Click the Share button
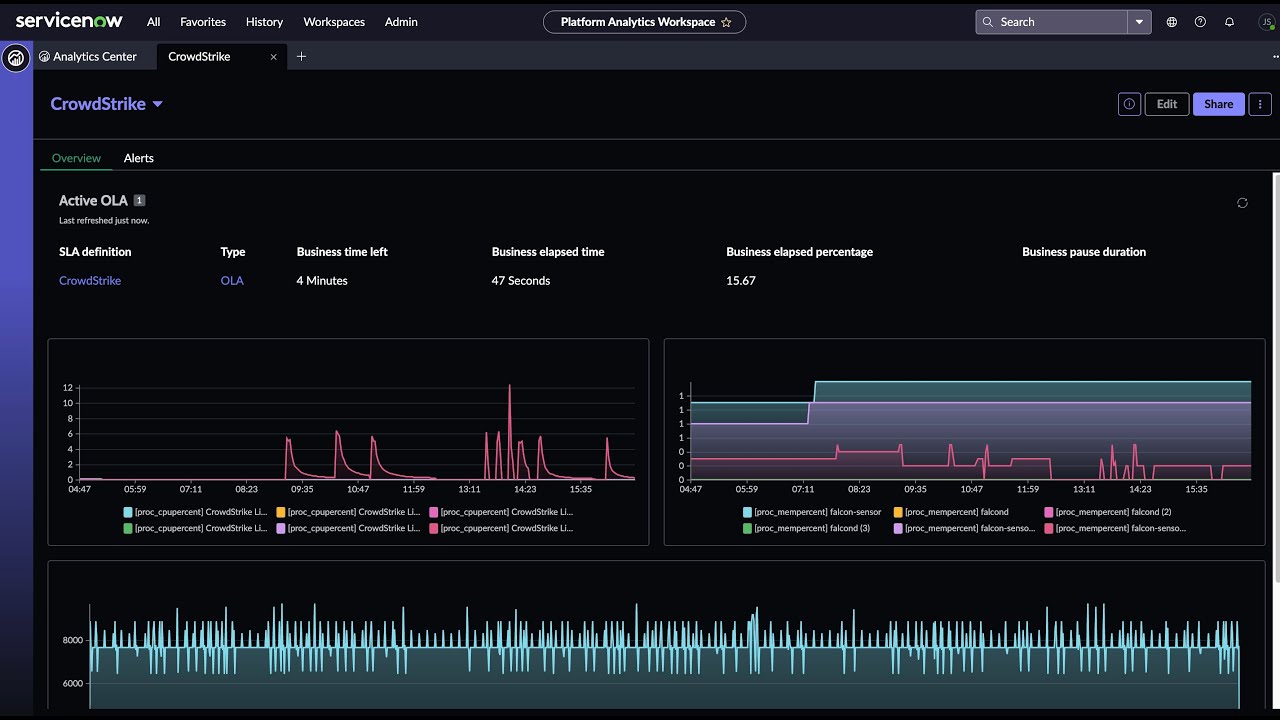 click(x=1218, y=104)
